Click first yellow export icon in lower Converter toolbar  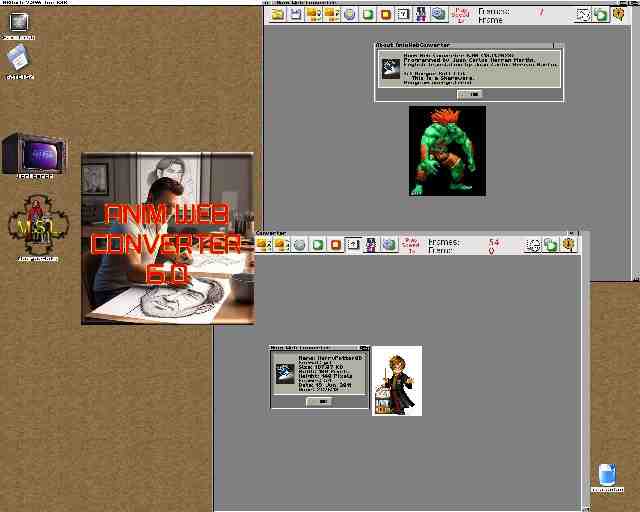263,245
